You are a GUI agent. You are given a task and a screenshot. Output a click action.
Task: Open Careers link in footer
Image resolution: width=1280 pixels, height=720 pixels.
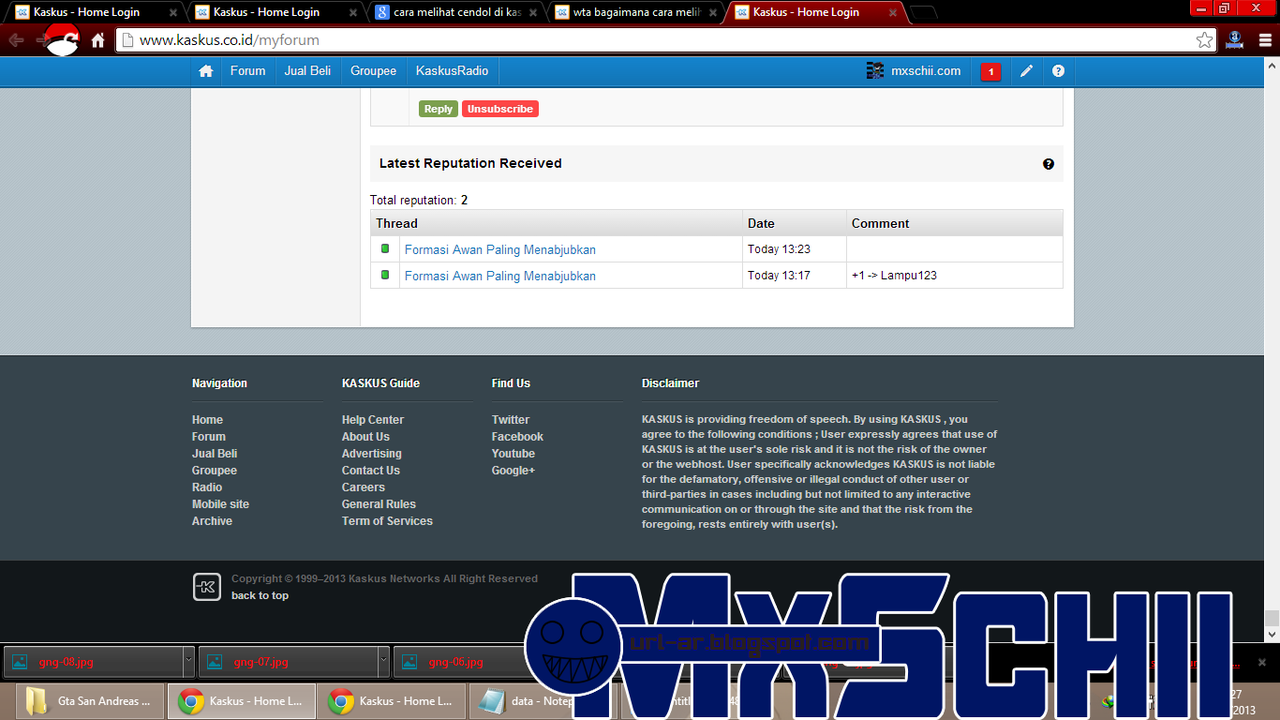click(363, 488)
